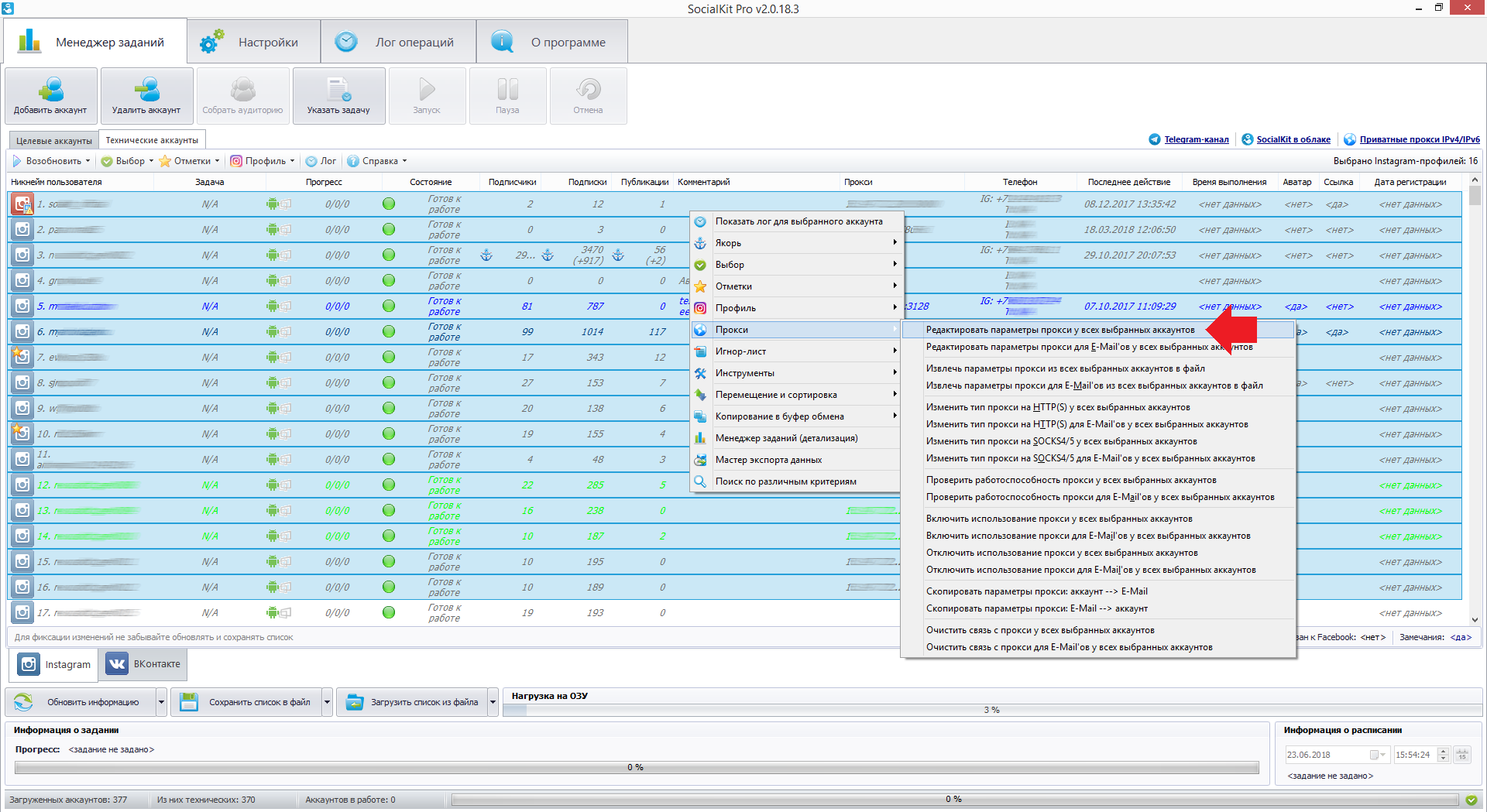The height and width of the screenshot is (812, 1487).
Task: Open Копирование в буфер обмена submenu
Action: [x=796, y=416]
